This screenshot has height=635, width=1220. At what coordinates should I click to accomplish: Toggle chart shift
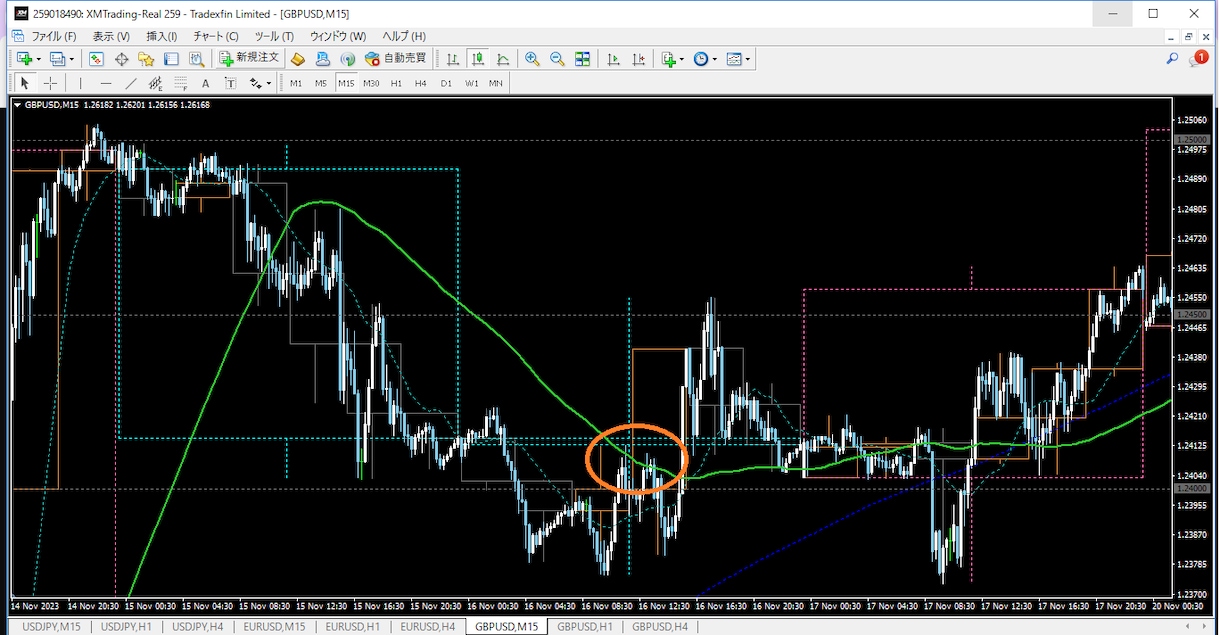point(637,59)
